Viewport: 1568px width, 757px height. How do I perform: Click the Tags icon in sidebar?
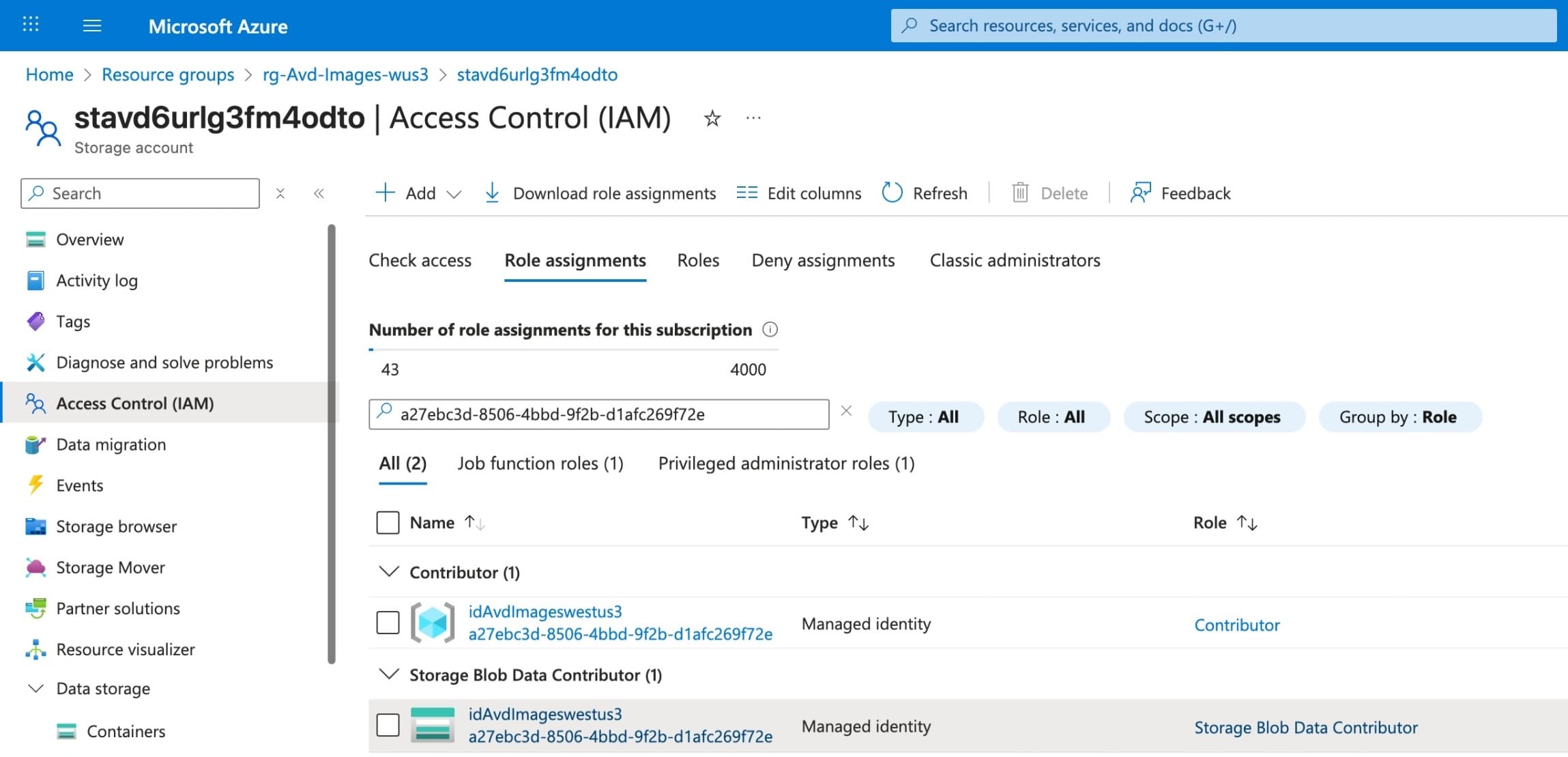tap(35, 322)
